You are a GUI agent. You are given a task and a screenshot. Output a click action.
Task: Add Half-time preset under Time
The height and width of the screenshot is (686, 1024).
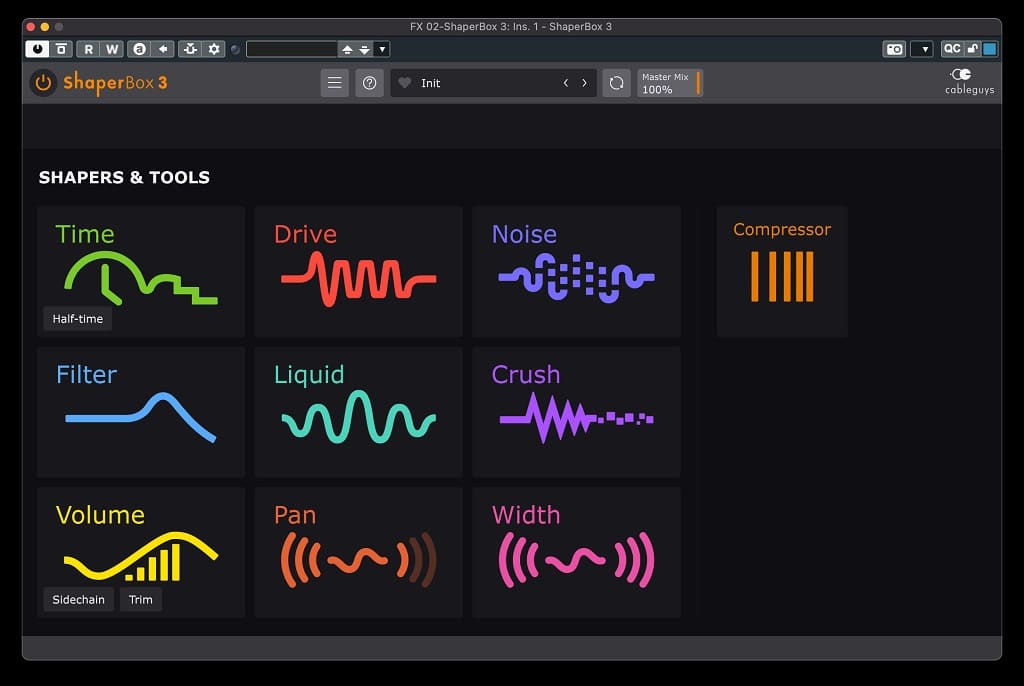(78, 319)
